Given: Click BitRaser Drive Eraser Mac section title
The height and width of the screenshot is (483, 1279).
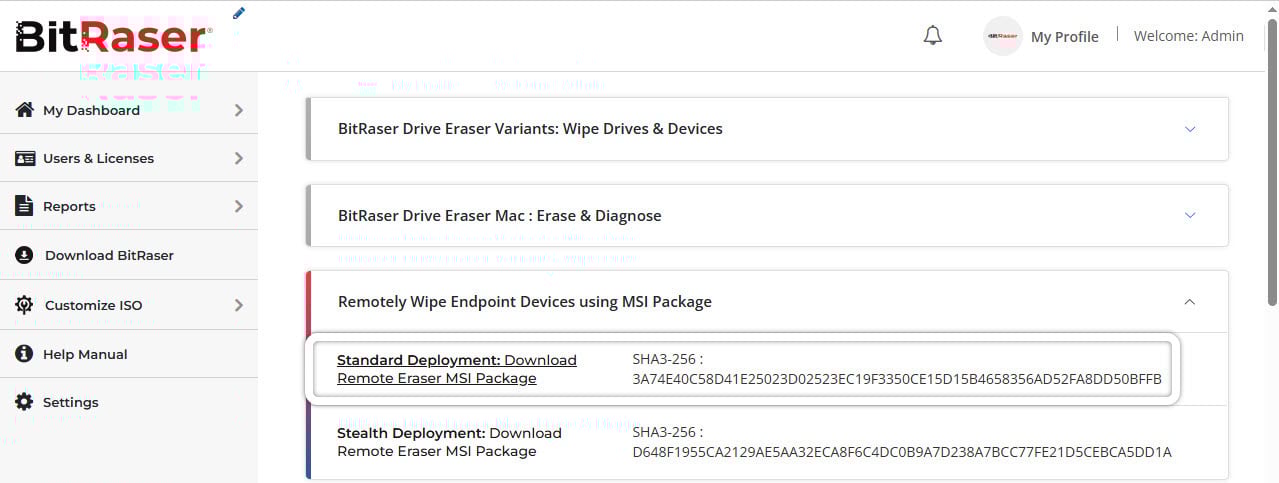Looking at the screenshot, I should tap(500, 215).
